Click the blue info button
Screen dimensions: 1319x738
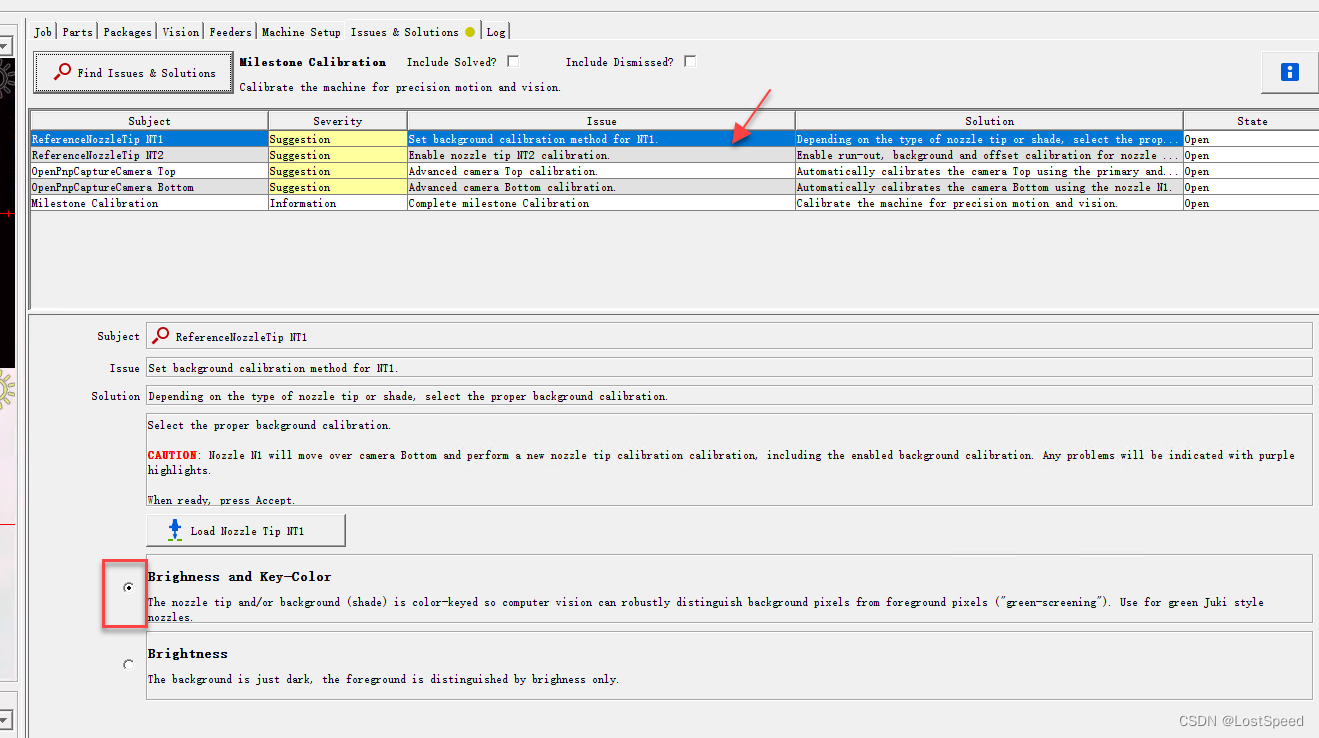(x=1290, y=72)
